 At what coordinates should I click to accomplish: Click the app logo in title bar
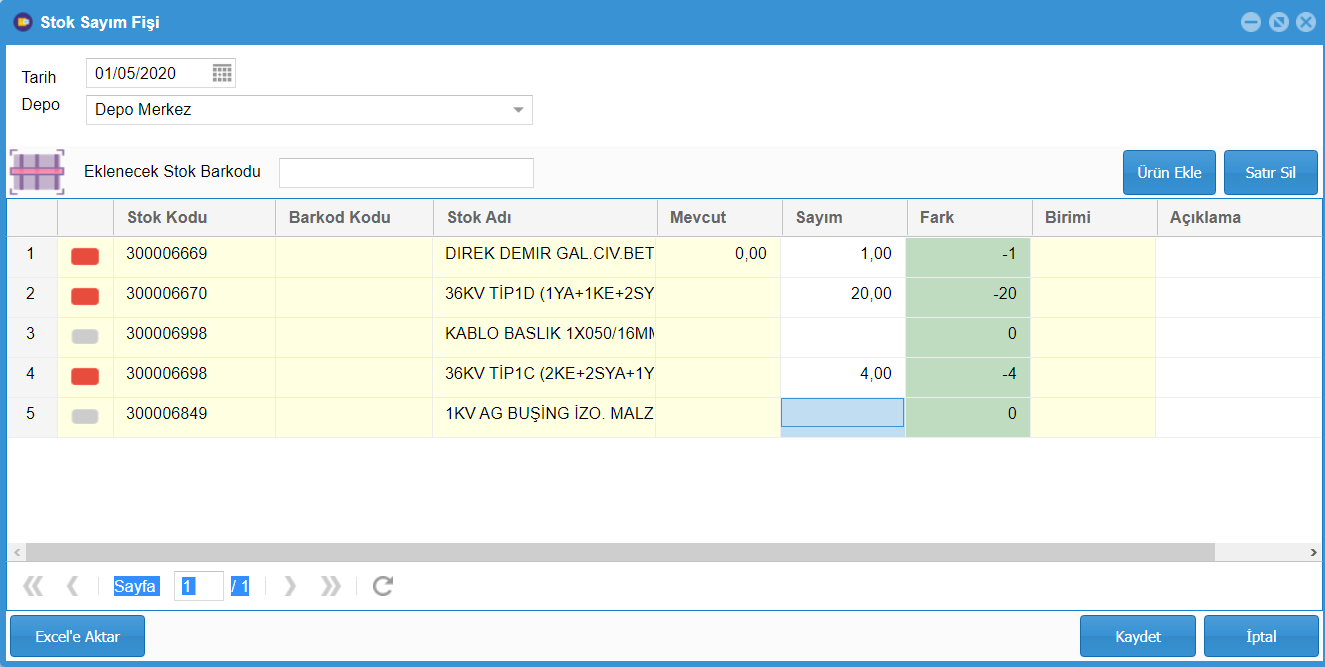(x=22, y=21)
